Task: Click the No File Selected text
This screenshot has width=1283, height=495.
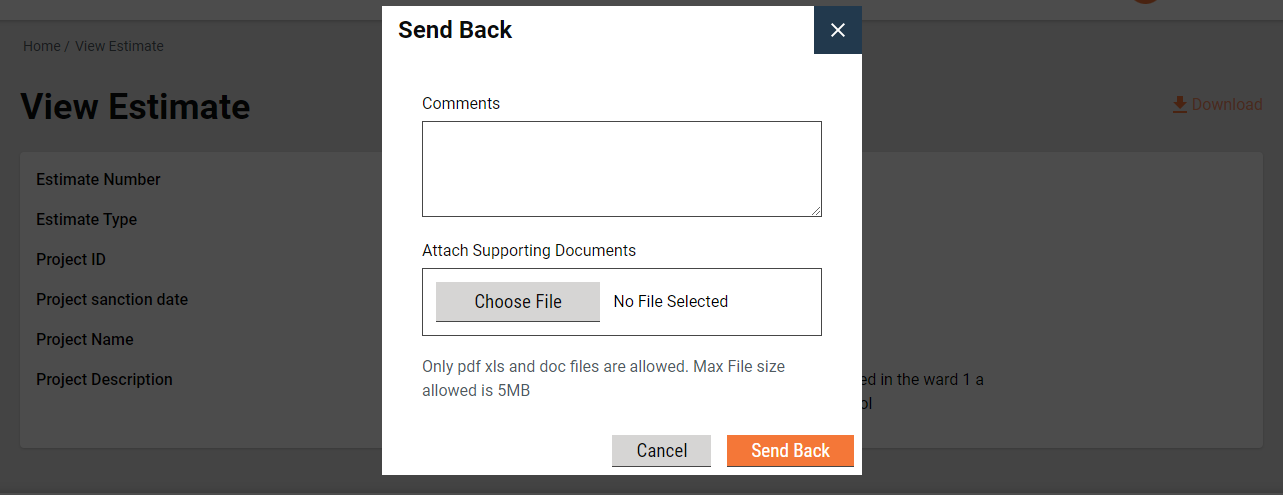Action: [x=670, y=302]
